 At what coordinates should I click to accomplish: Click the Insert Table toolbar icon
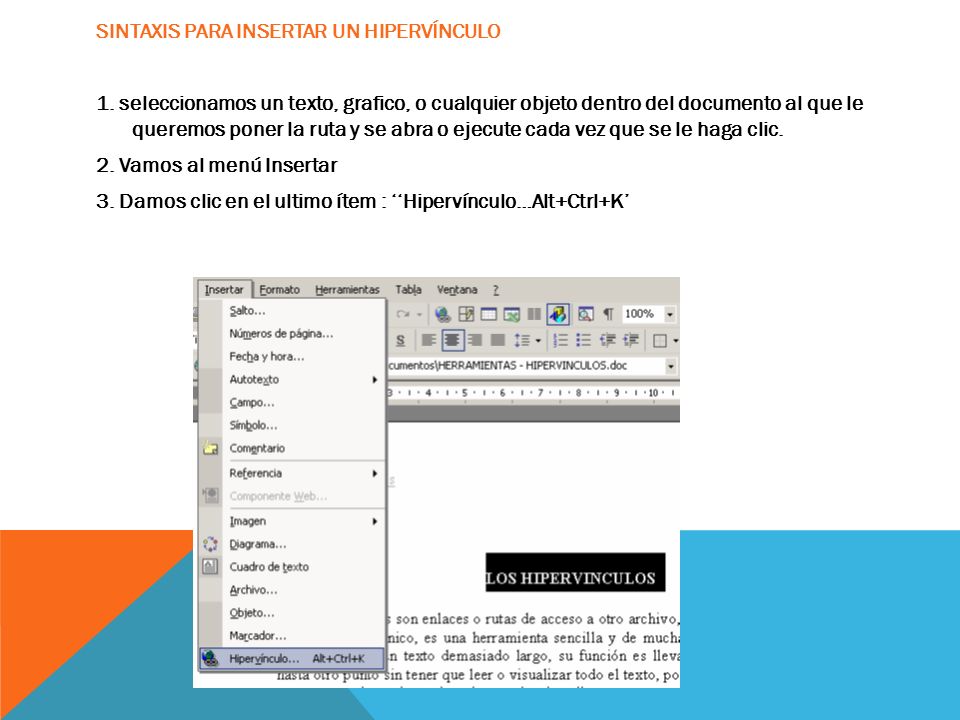pos(489,314)
